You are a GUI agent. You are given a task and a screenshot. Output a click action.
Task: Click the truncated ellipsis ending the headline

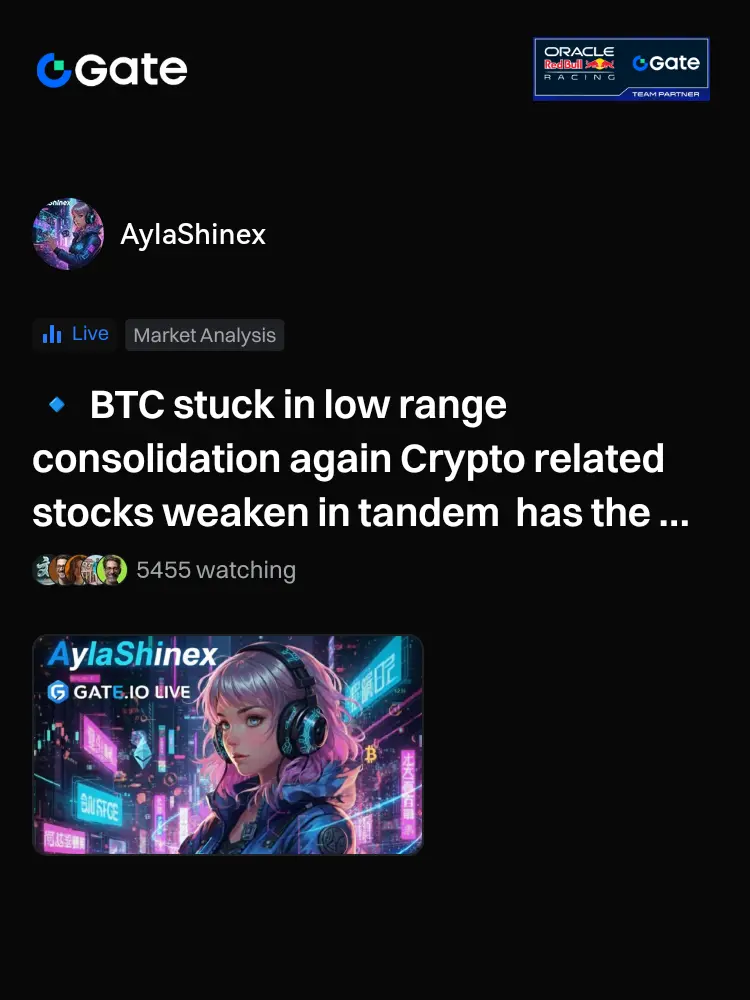coord(673,513)
